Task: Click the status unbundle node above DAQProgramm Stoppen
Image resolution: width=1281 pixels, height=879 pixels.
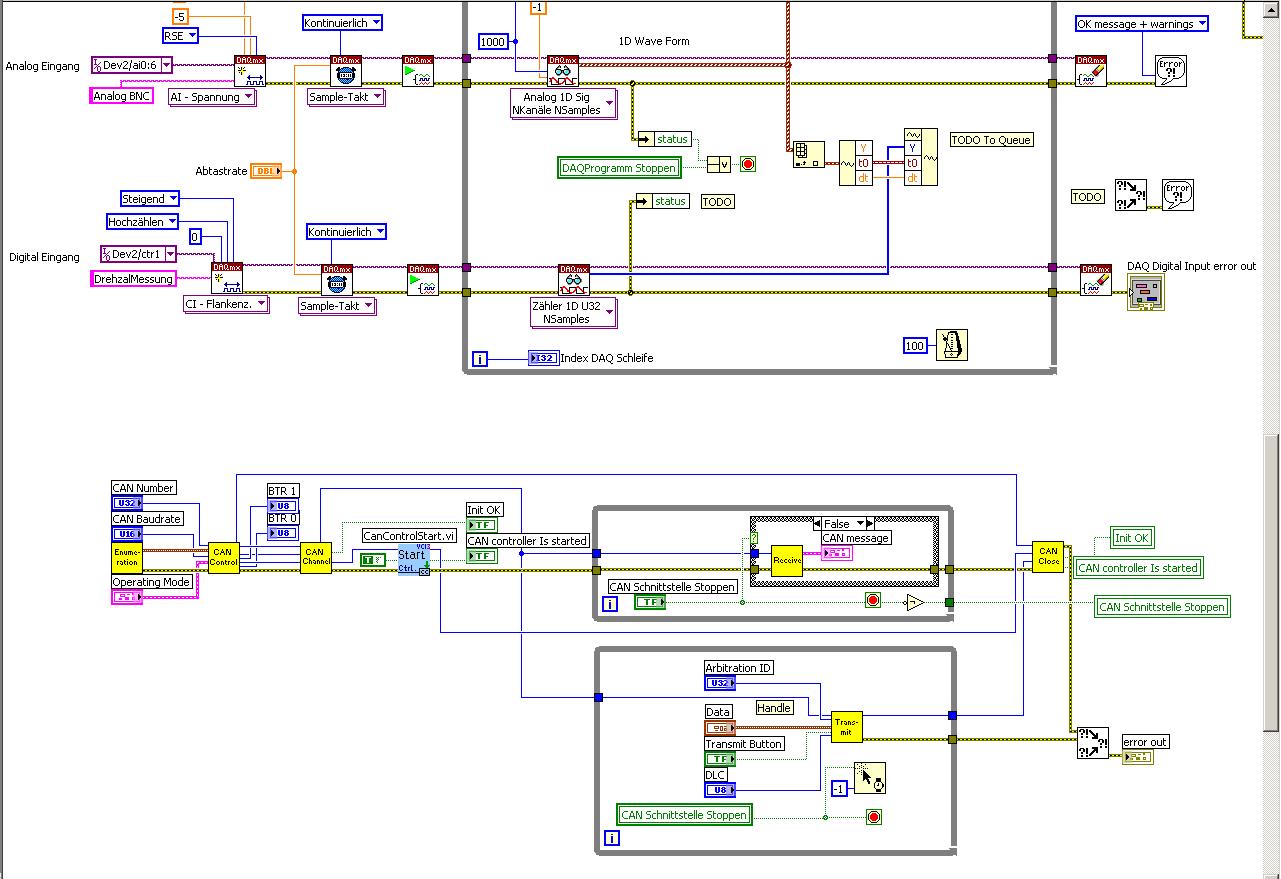Action: (664, 139)
